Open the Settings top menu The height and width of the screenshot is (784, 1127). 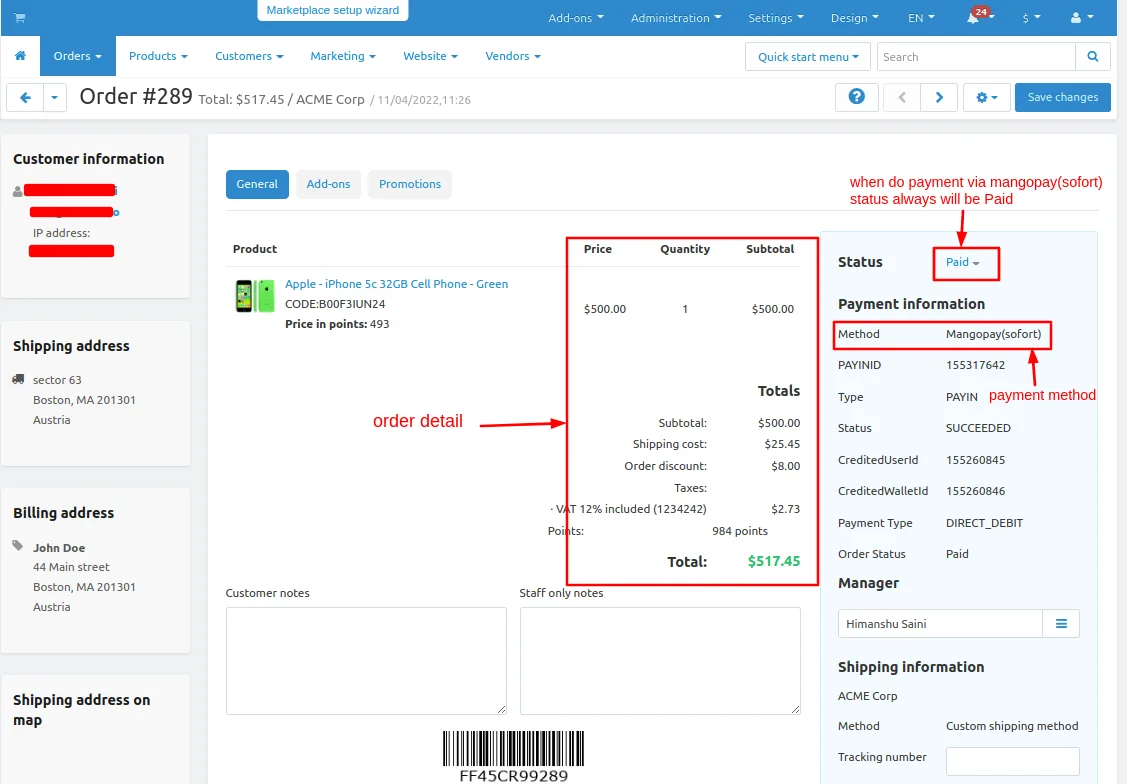[776, 18]
